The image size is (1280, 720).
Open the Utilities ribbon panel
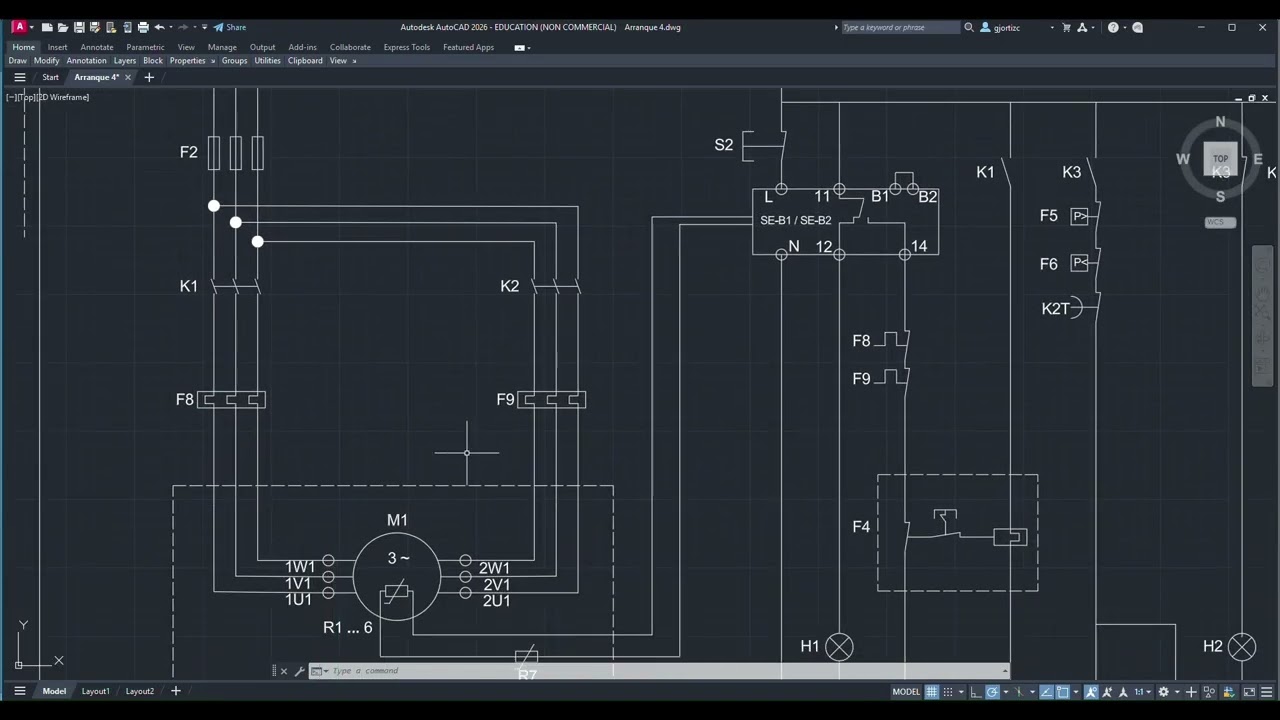[x=268, y=61]
